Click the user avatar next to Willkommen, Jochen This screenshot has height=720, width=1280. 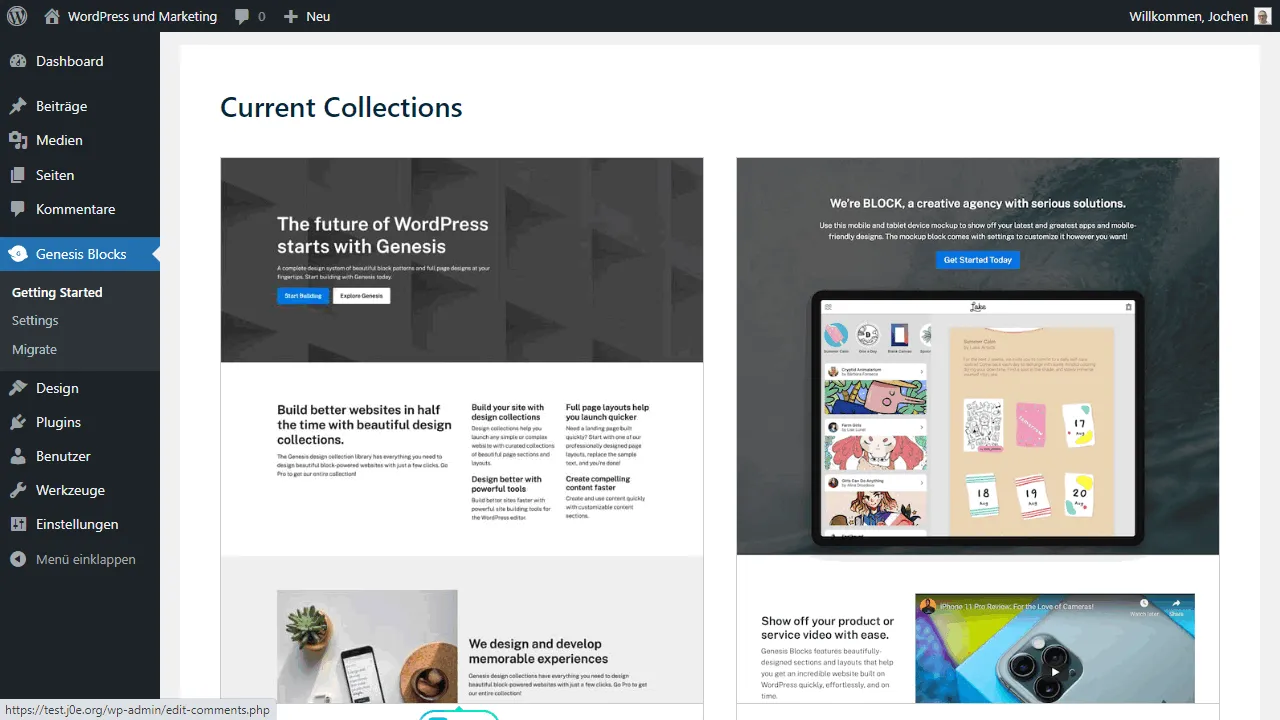point(1263,16)
